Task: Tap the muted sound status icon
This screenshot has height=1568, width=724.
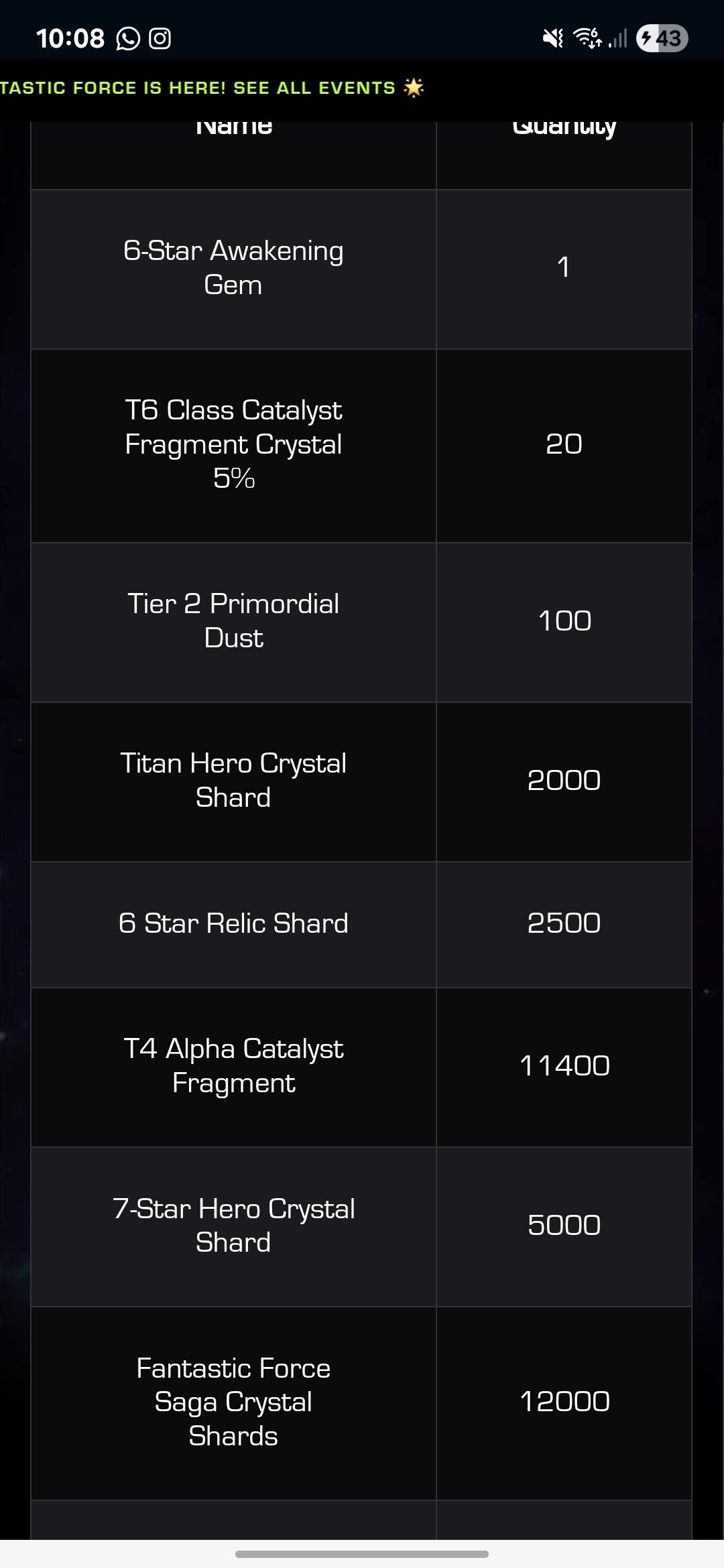Action: tap(553, 38)
